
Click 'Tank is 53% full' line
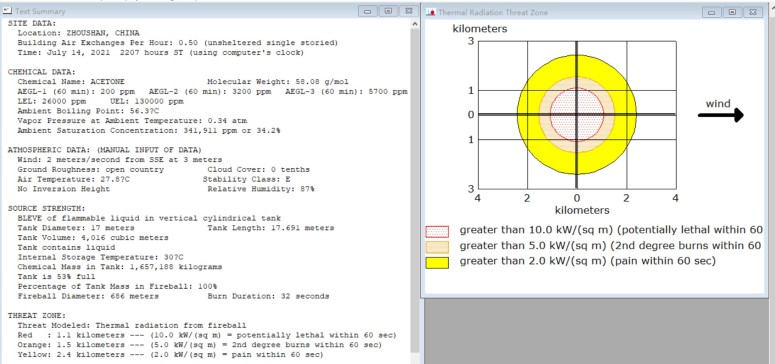pyautogui.click(x=56, y=277)
